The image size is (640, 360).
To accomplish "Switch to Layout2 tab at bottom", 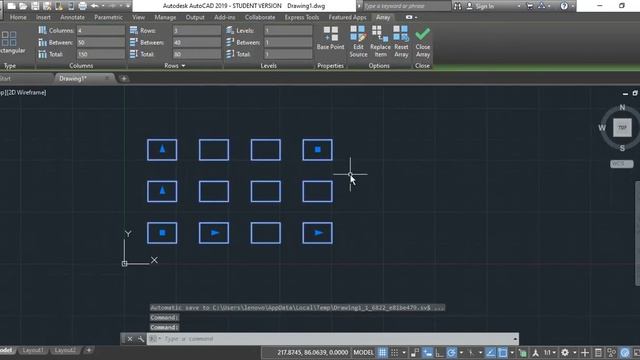I will click(65, 350).
